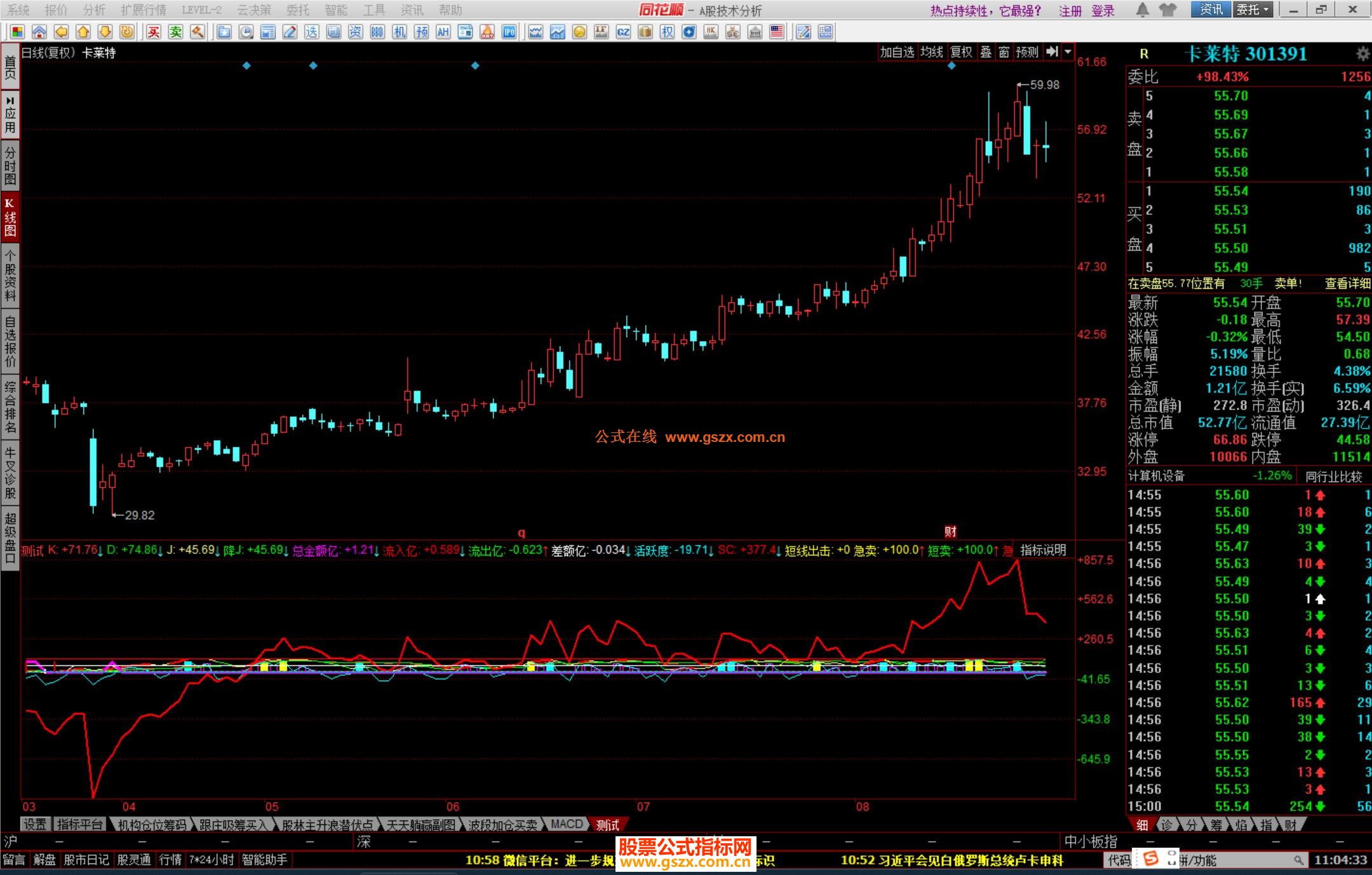Click the 指标说明 indicator description label
Viewport: 1372px width, 875px height.
click(x=1042, y=550)
